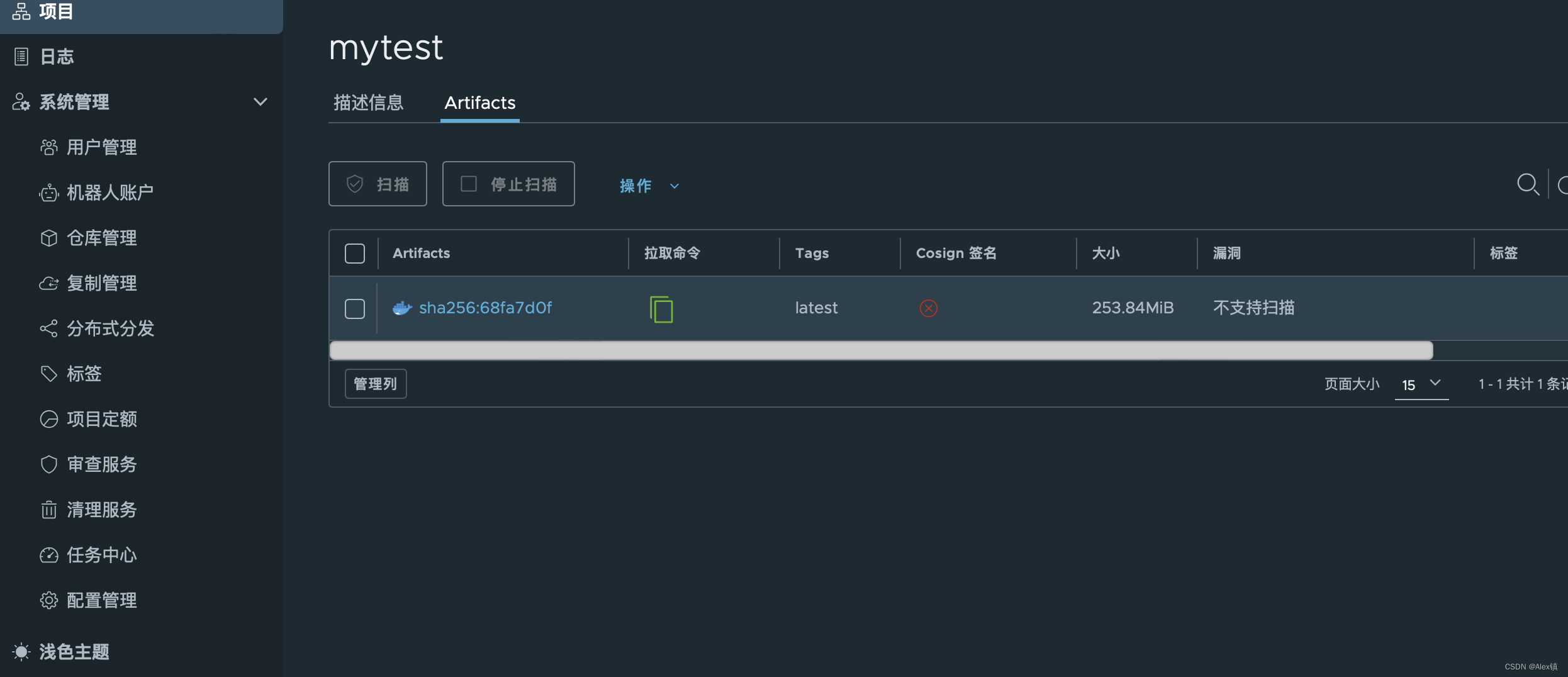Image resolution: width=1568 pixels, height=677 pixels.
Task: Click the 项目 hierarchy icon
Action: (21, 11)
